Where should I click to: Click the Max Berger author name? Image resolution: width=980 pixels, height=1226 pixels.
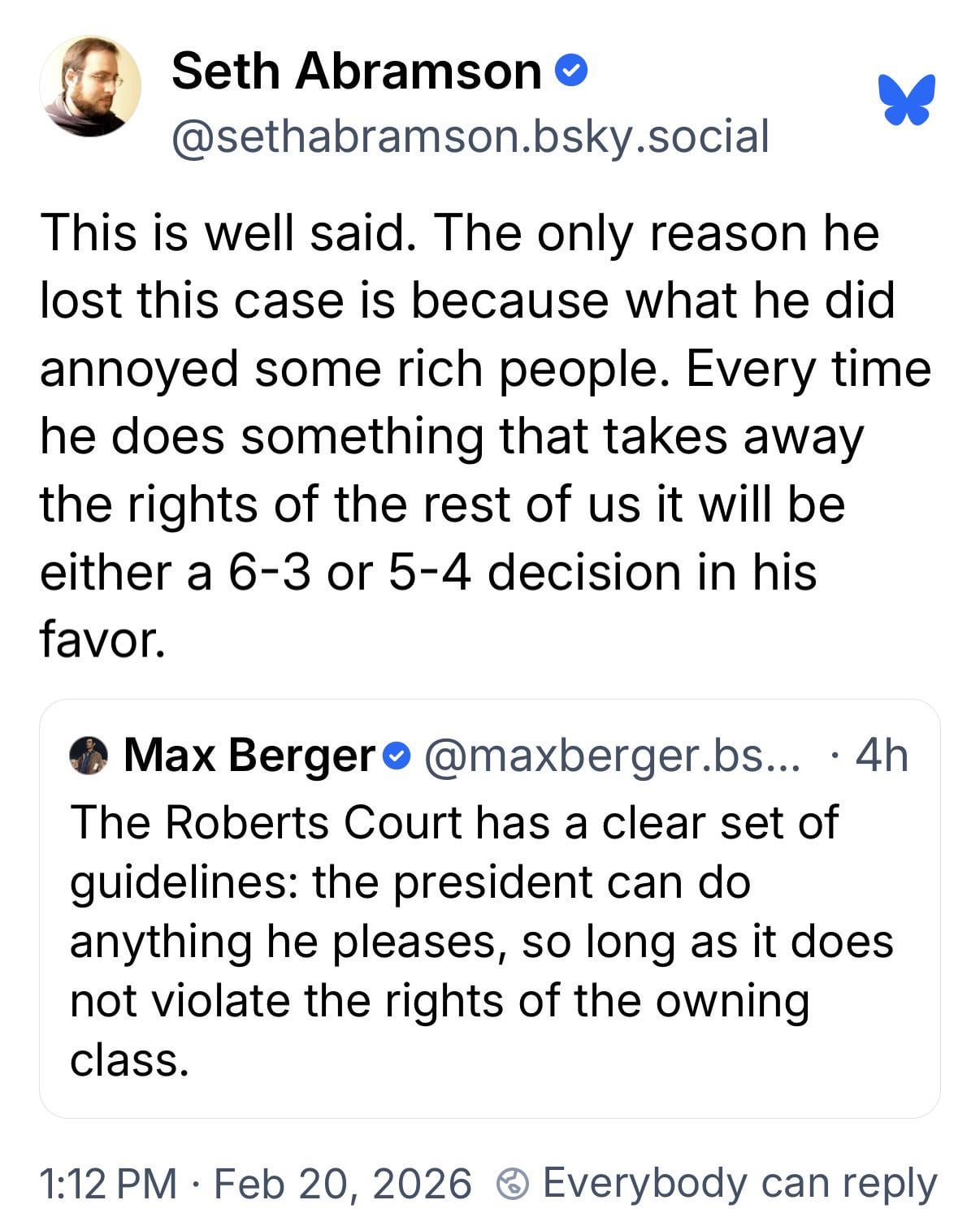pyautogui.click(x=249, y=756)
